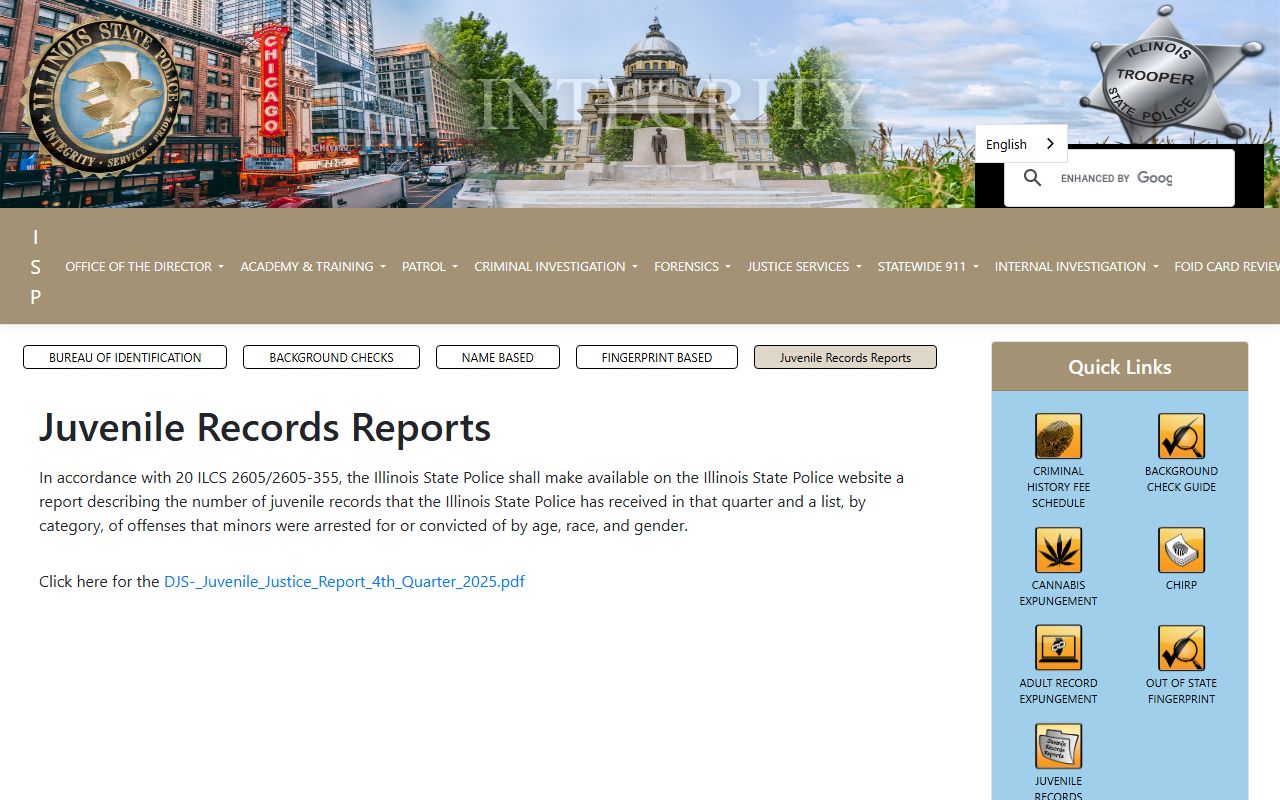Open the Out of State Fingerprint icon
This screenshot has height=800, width=1280.
pos(1181,648)
